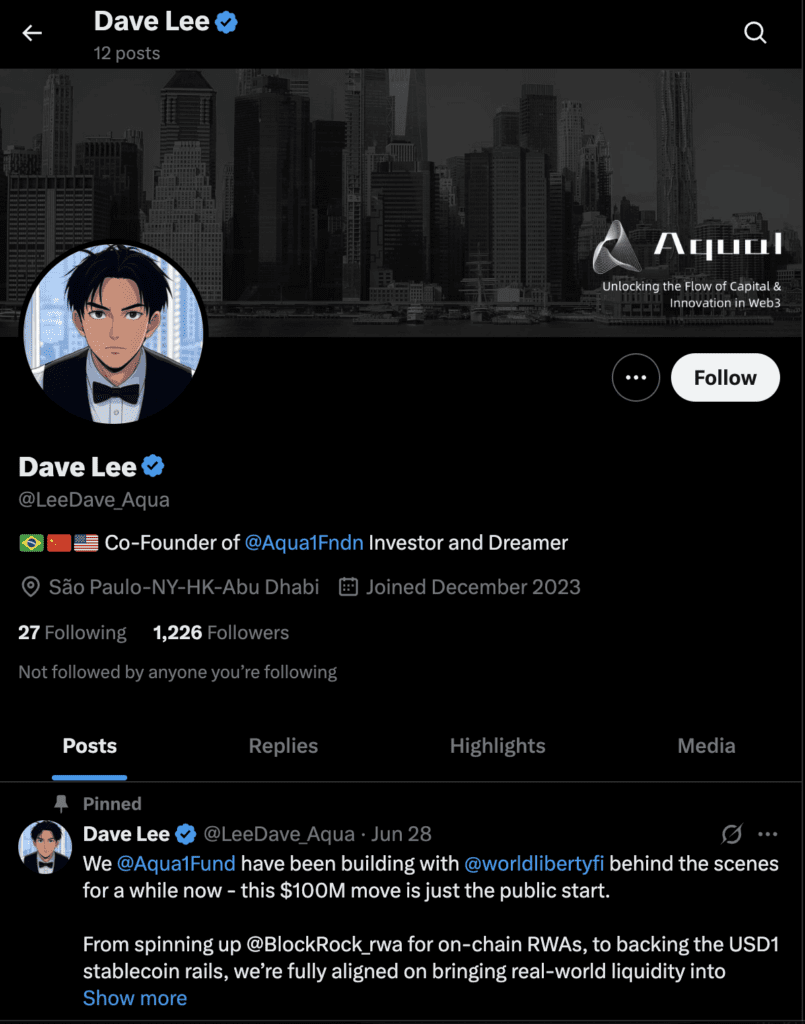Open the Media tab

(706, 746)
